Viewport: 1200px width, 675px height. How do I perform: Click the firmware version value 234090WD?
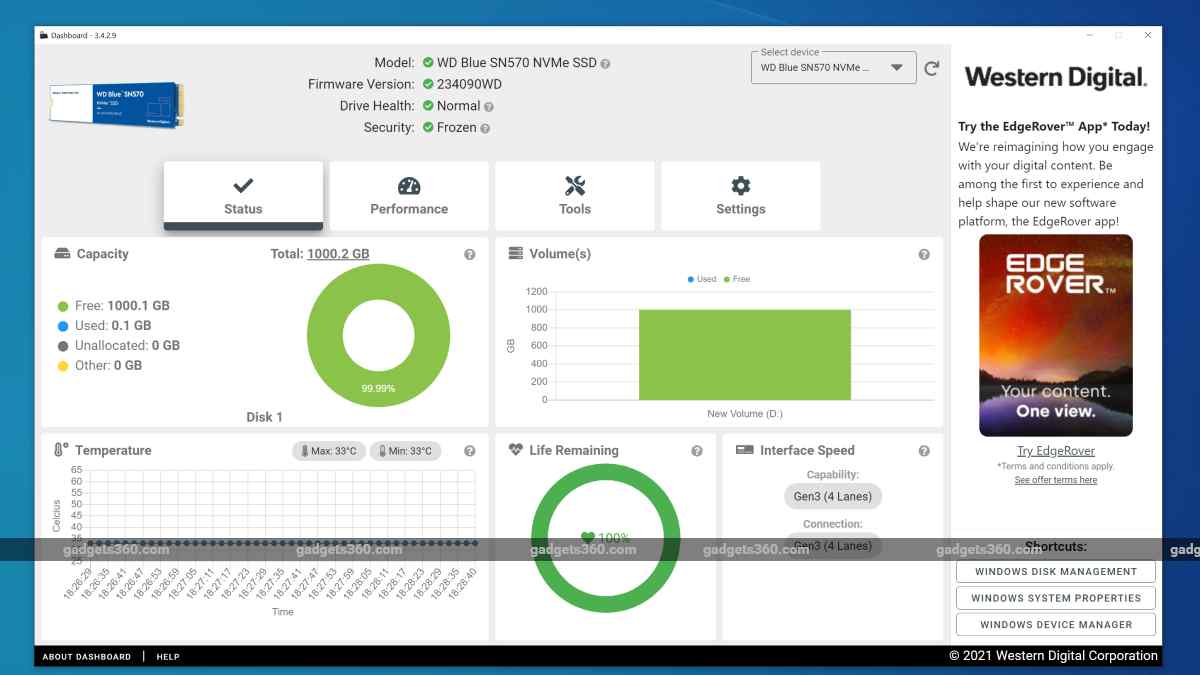470,84
